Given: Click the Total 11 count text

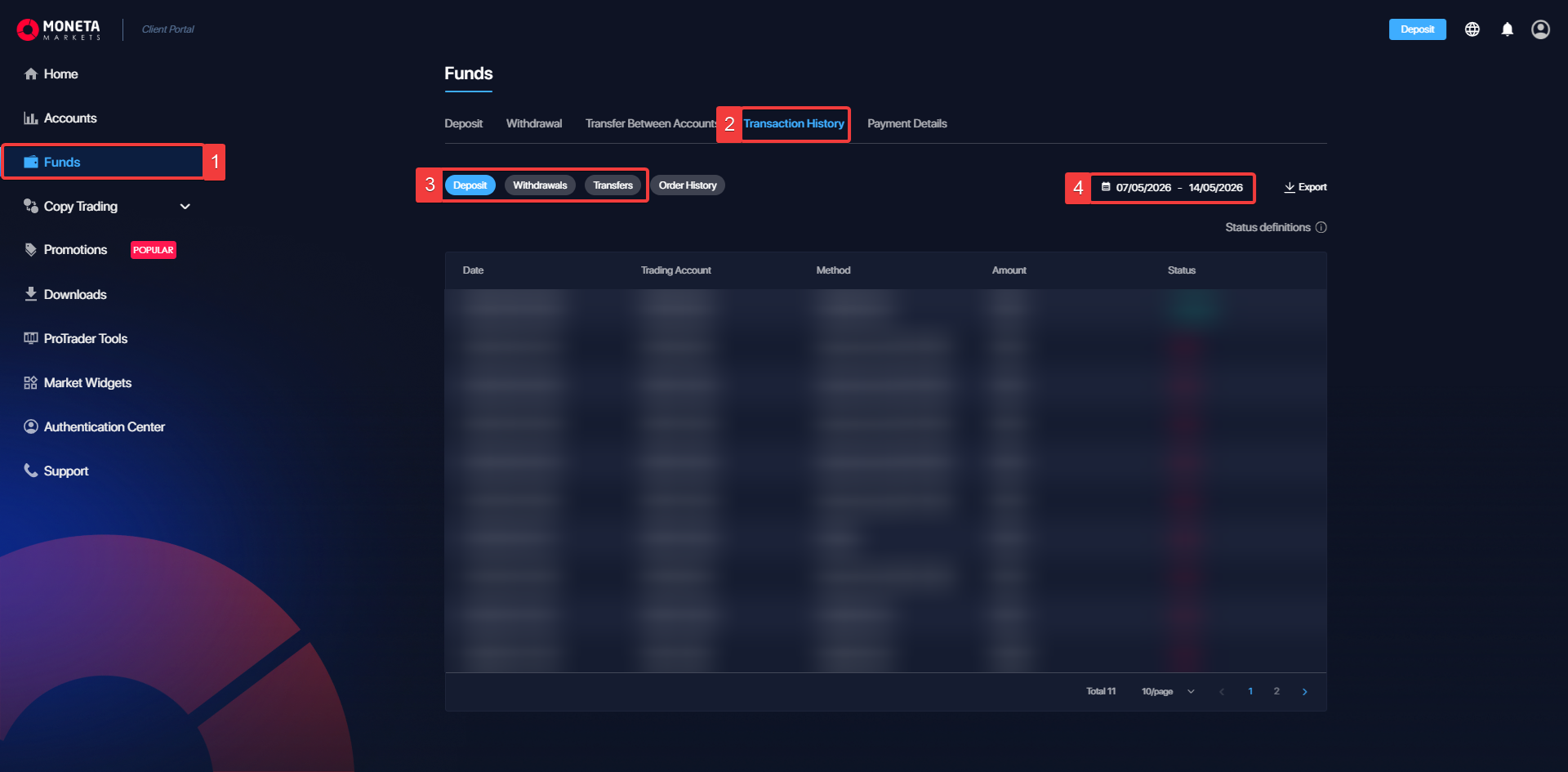Looking at the screenshot, I should (x=1101, y=691).
